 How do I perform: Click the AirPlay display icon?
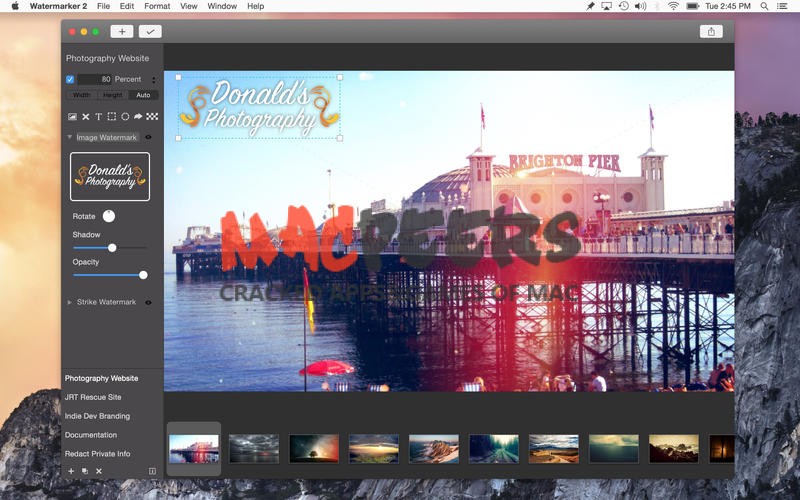pos(606,6)
